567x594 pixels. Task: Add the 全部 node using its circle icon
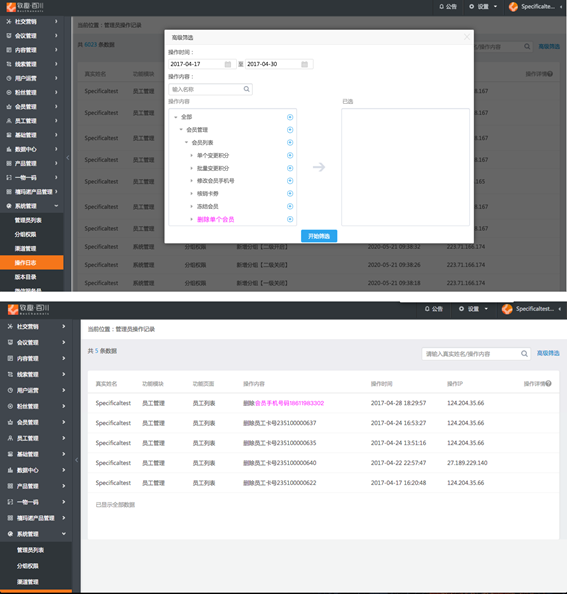[x=290, y=117]
